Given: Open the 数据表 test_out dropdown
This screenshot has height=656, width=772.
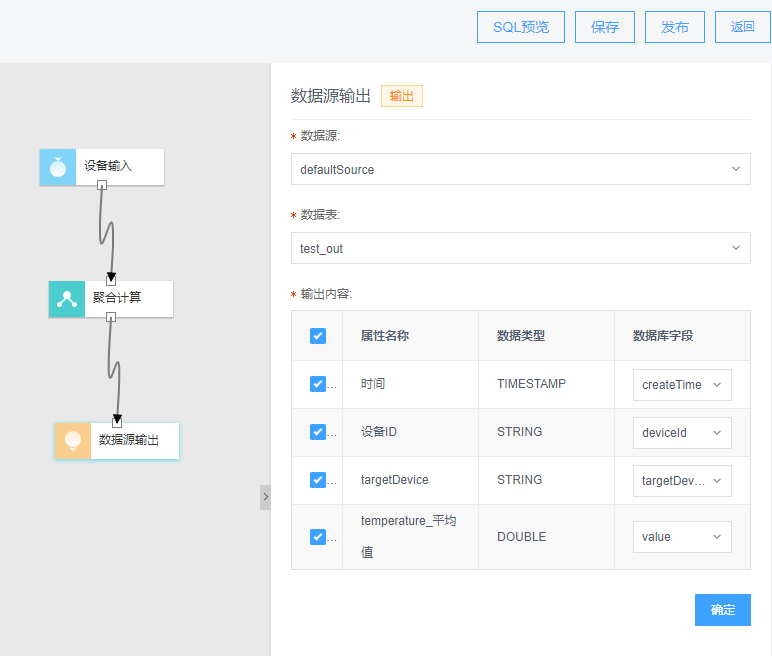Looking at the screenshot, I should point(521,248).
